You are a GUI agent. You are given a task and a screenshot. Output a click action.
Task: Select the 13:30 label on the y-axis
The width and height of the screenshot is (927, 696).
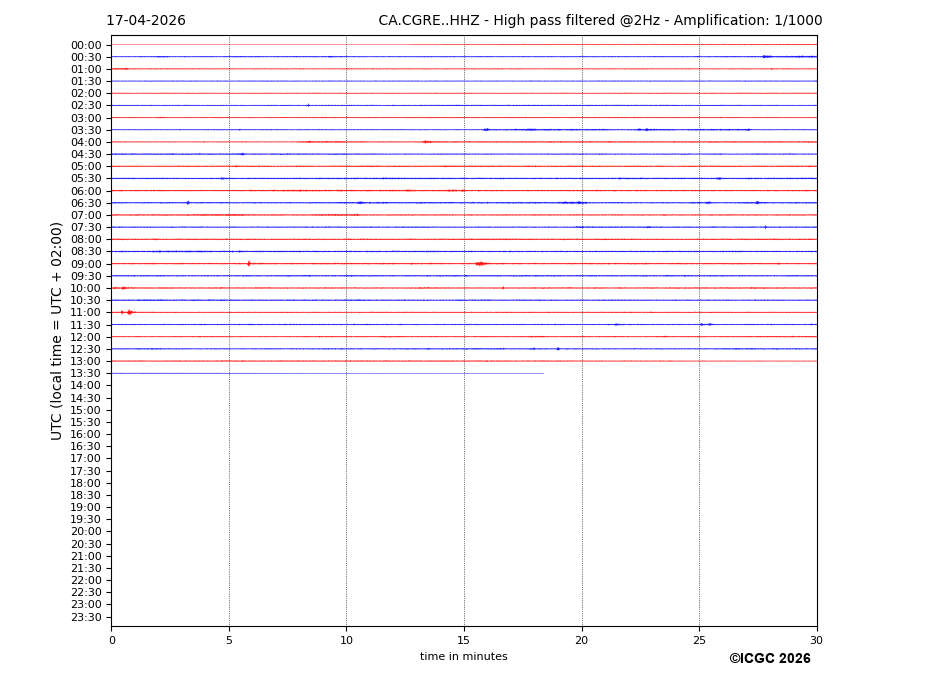(85, 374)
